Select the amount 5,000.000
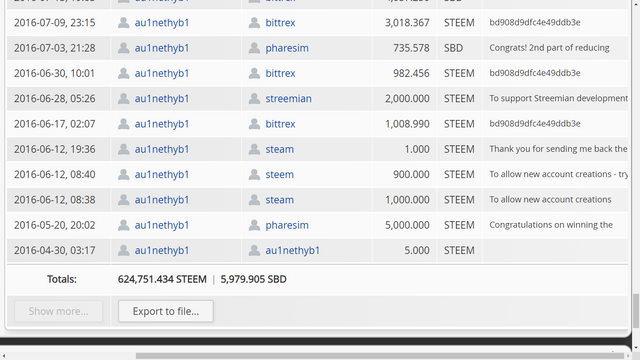640x360 pixels. coord(407,225)
